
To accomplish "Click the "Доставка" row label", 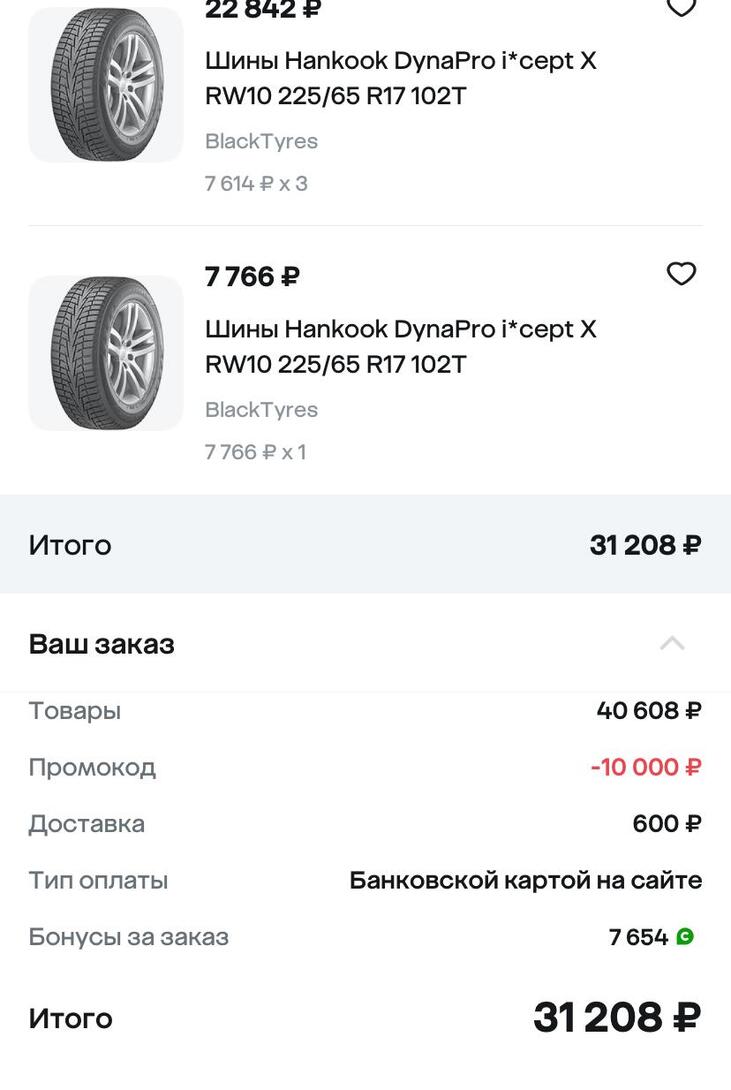I will [87, 824].
